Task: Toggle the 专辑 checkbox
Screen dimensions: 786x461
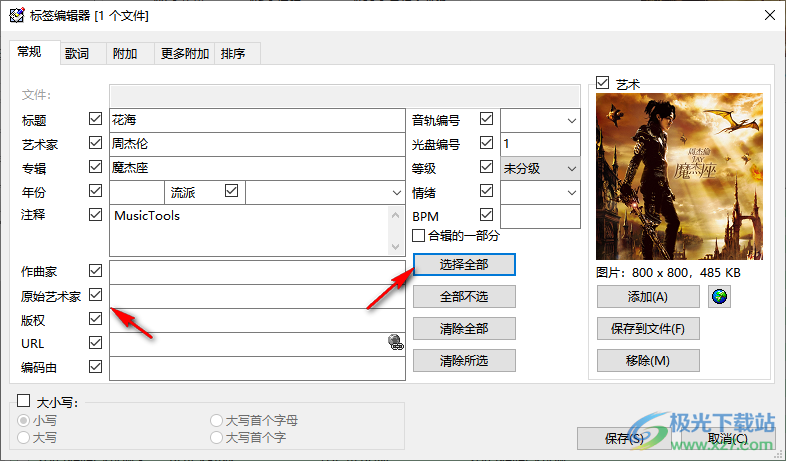Action: tap(95, 167)
